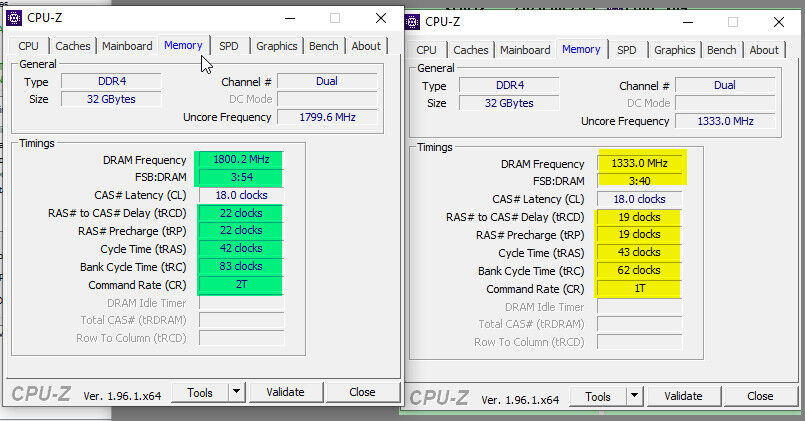Screen dimensions: 805x421
Task: Select the Memory tab in left window
Action: [x=183, y=45]
